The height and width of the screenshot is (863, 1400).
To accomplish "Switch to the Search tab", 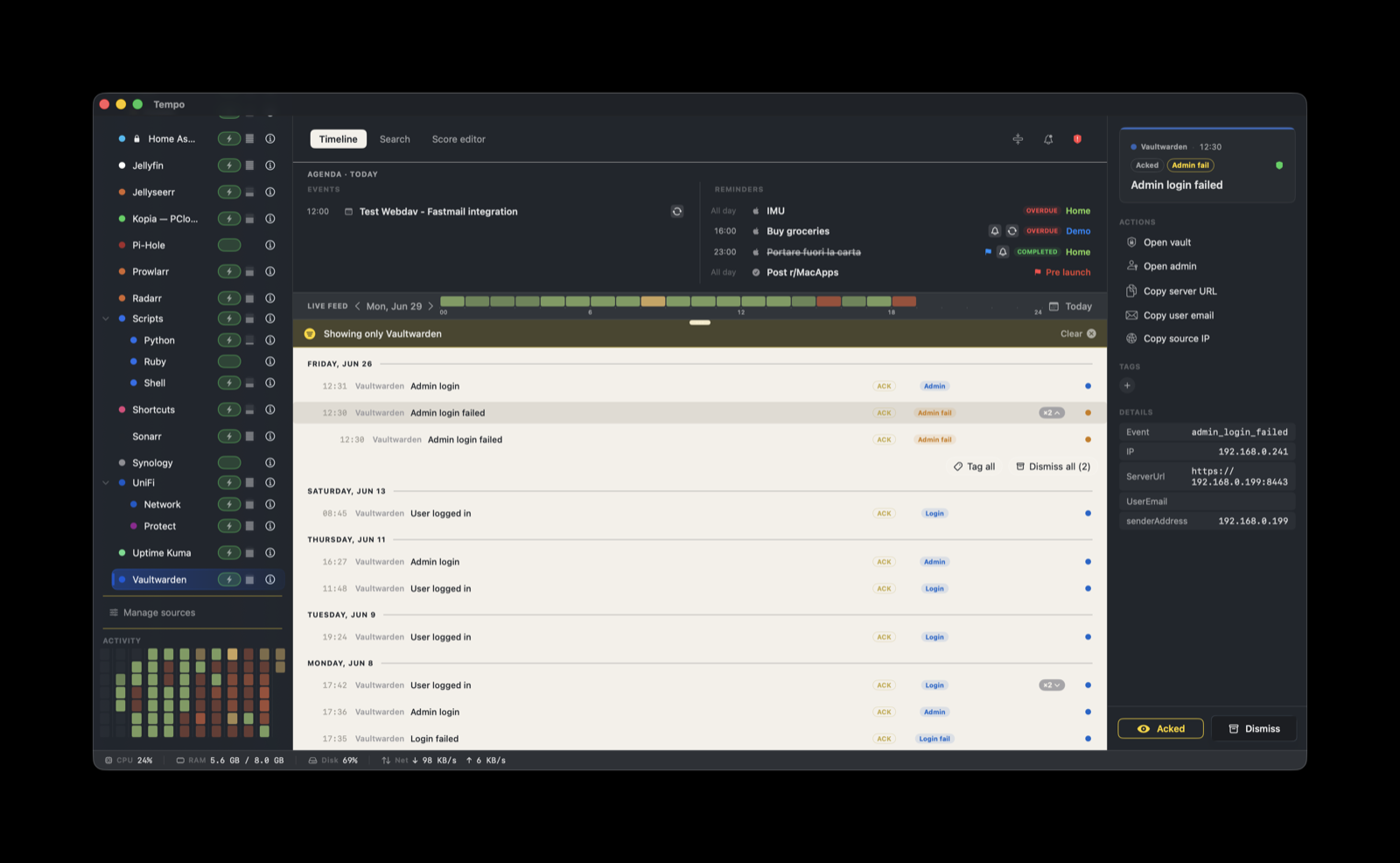I will point(395,139).
